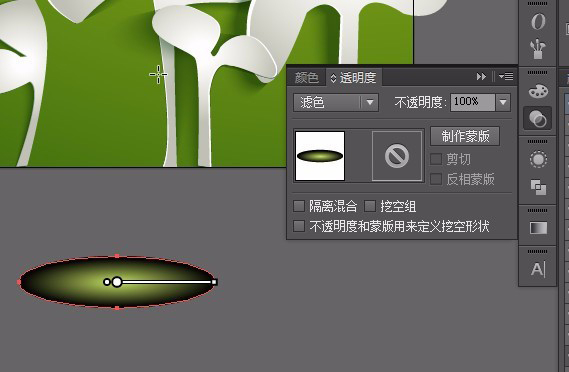Collapse Transparency panel with double-arrow icon
569x372 pixels.
481,77
